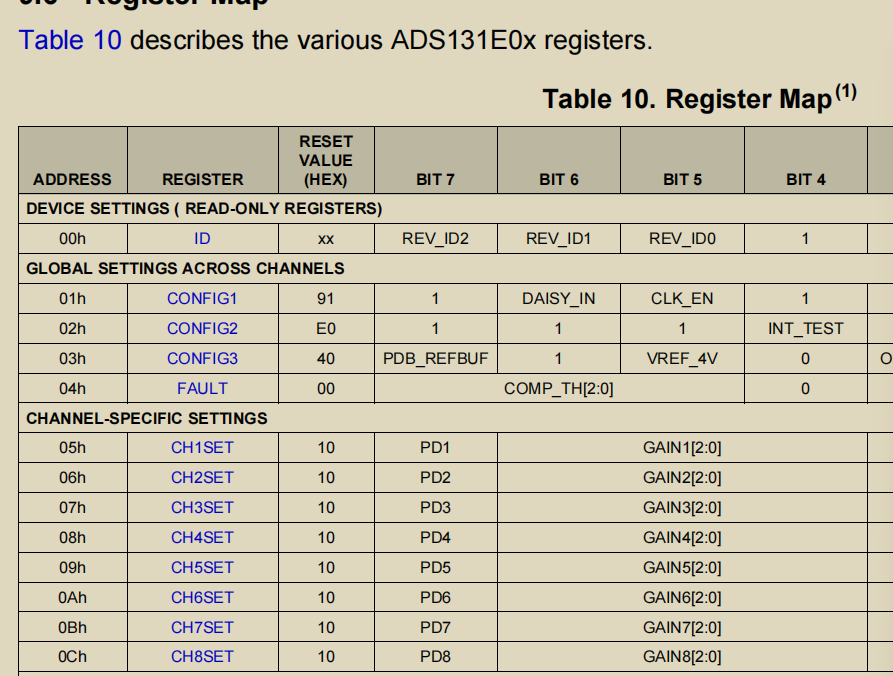The width and height of the screenshot is (893, 676).
Task: Click the 0Bh address cell
Action: (72, 628)
